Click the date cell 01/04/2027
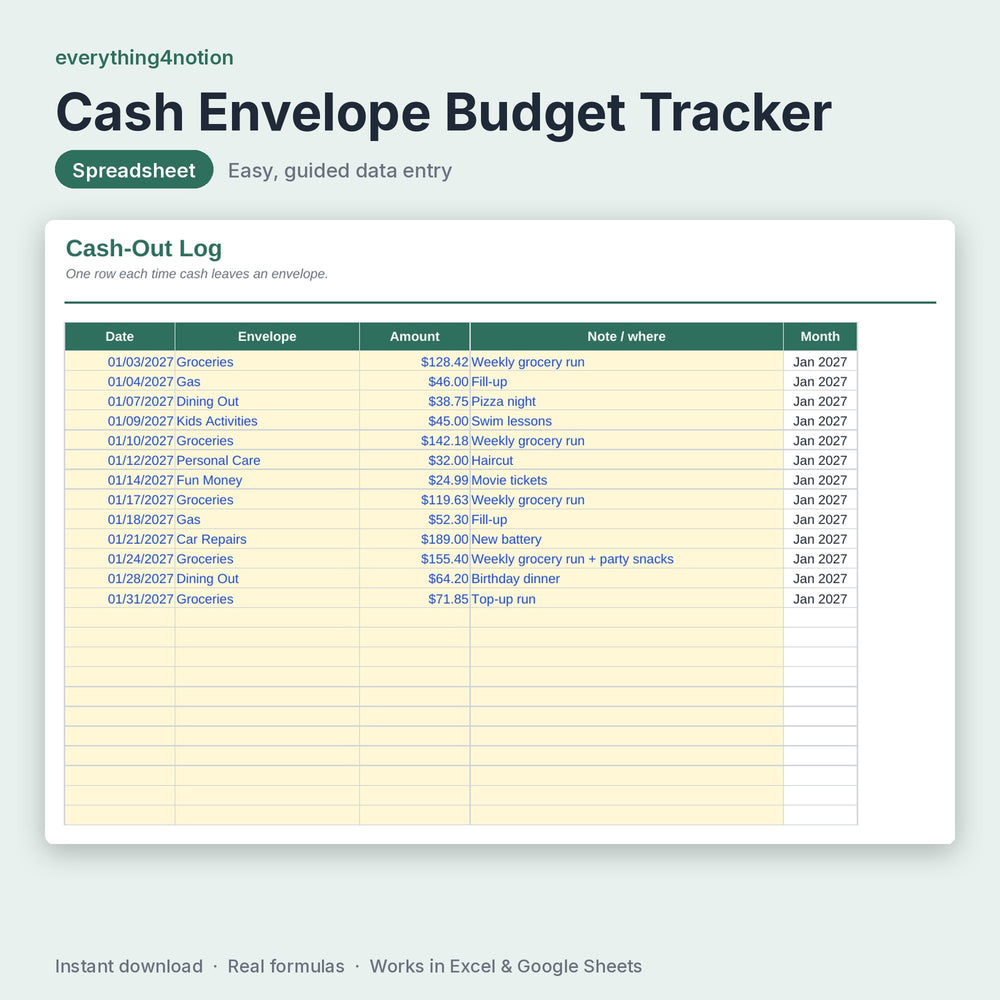Viewport: 1000px width, 1000px height. tap(120, 381)
